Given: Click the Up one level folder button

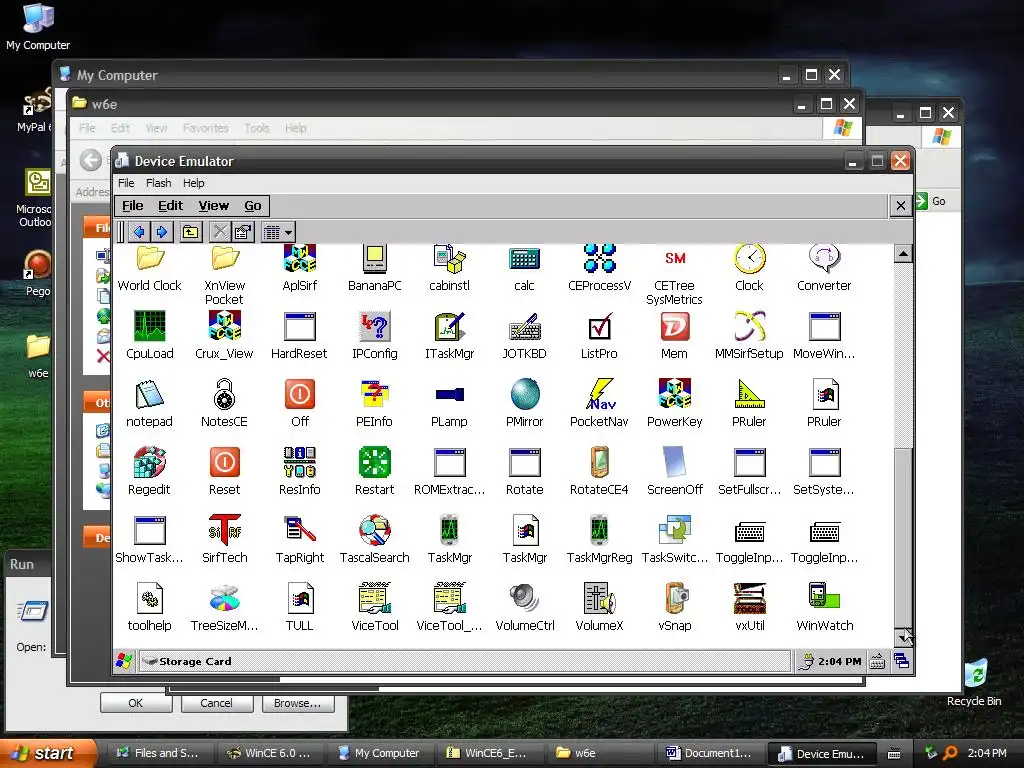Looking at the screenshot, I should [191, 232].
